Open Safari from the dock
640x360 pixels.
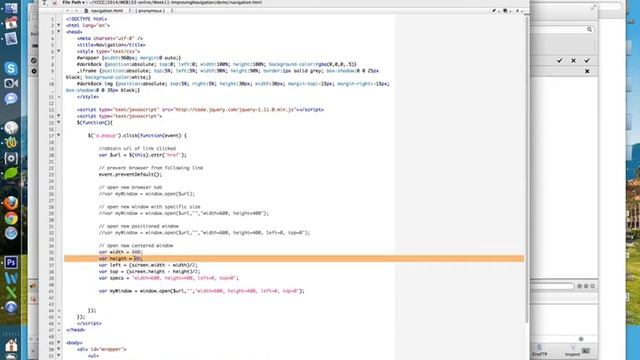coord(11,233)
